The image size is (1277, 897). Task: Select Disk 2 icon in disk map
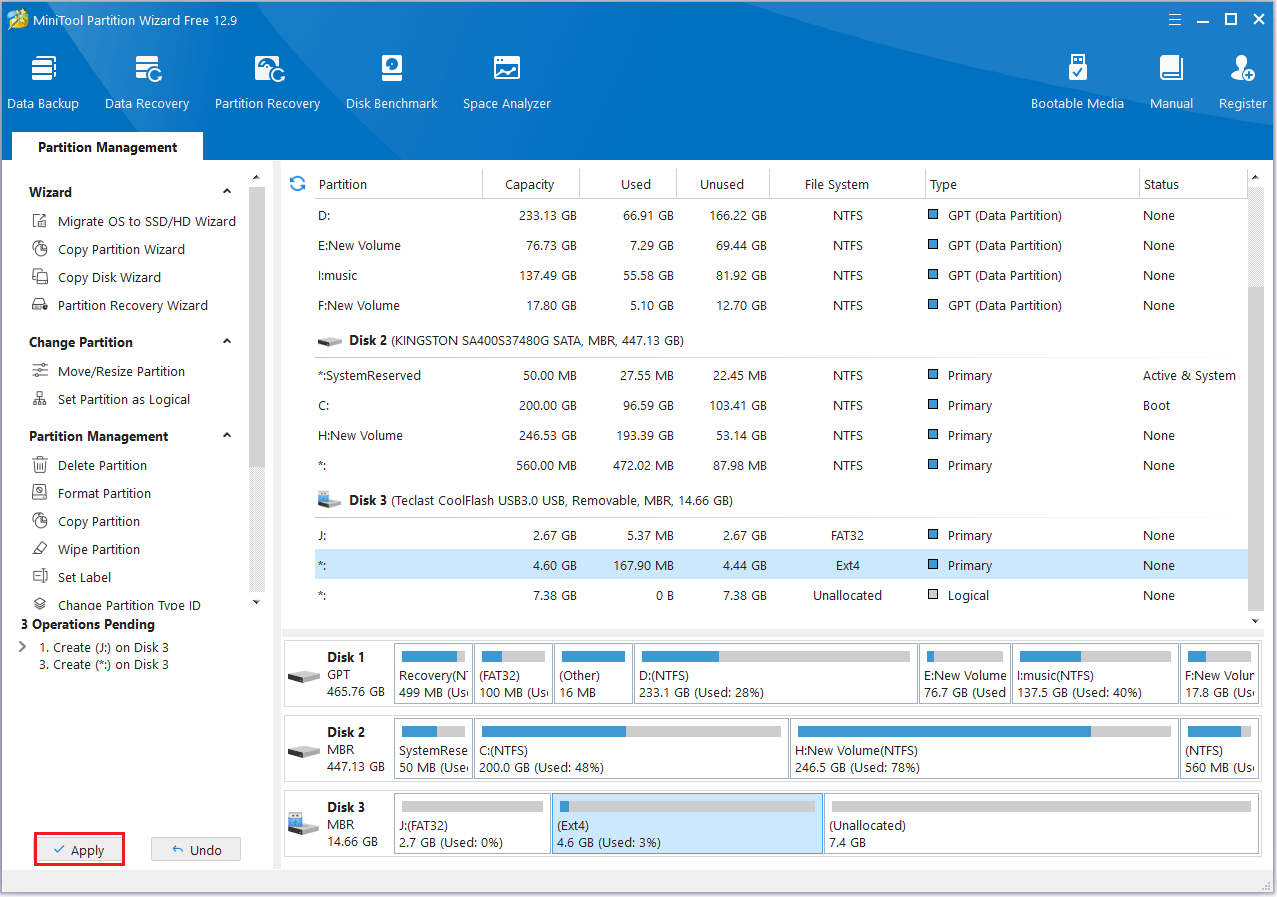pos(304,750)
